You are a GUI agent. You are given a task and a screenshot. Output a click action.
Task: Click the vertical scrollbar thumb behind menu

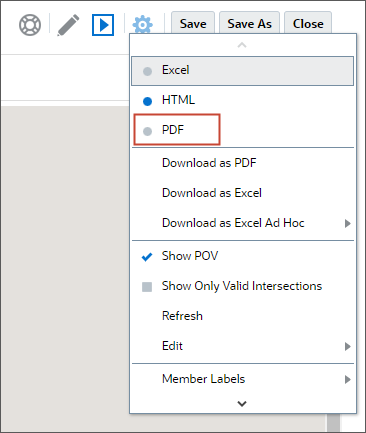333,423
